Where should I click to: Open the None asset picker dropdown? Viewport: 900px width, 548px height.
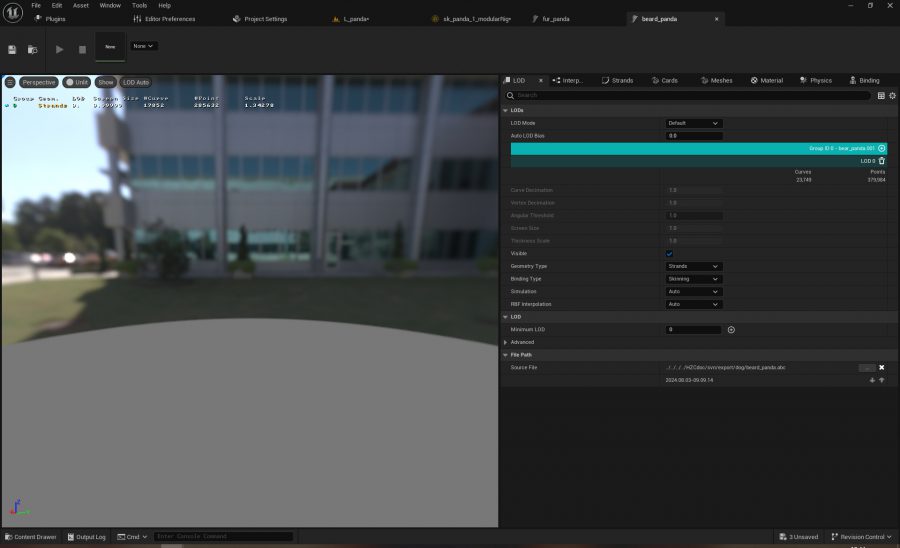pyautogui.click(x=143, y=46)
